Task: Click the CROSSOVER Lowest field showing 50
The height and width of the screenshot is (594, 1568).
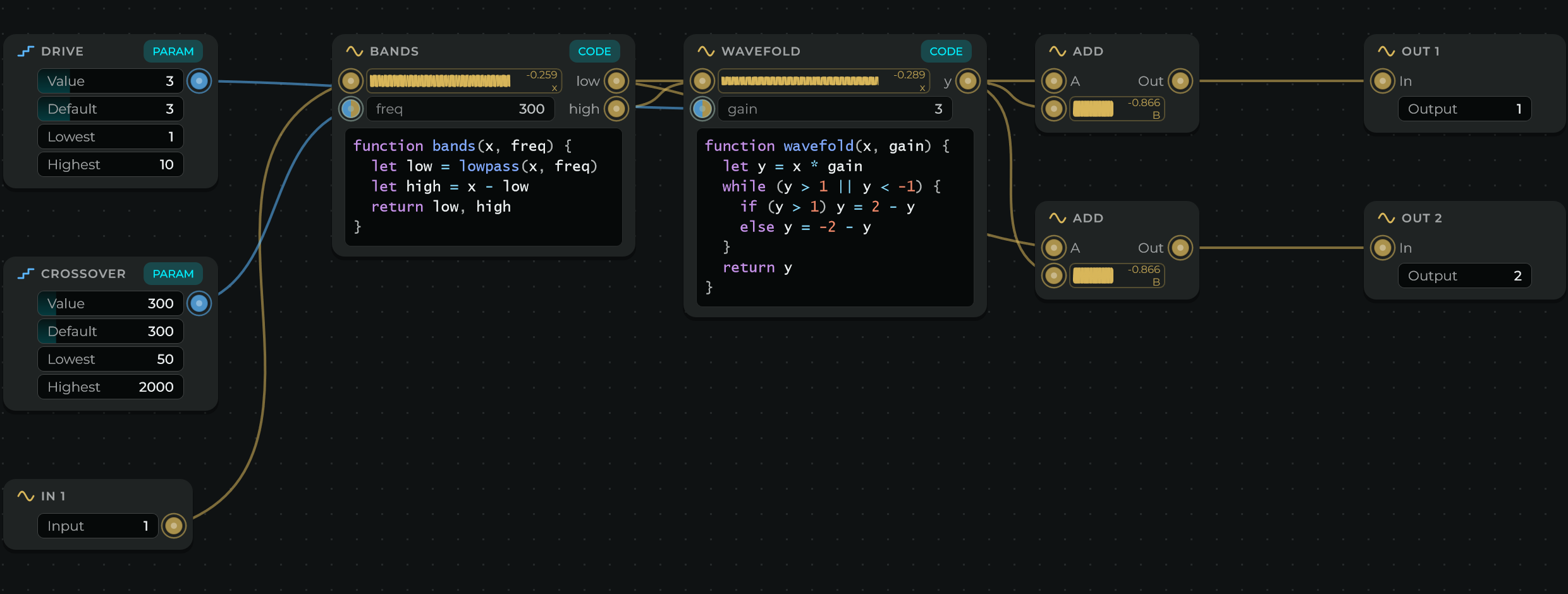Action: click(x=111, y=359)
